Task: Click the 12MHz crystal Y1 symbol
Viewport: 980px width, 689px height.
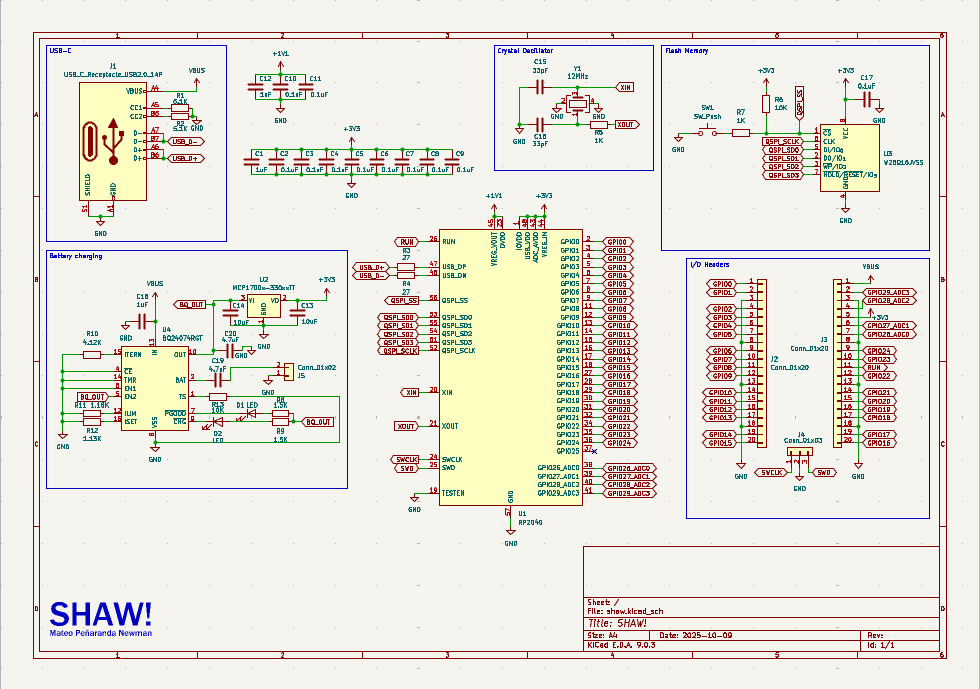Action: click(576, 102)
